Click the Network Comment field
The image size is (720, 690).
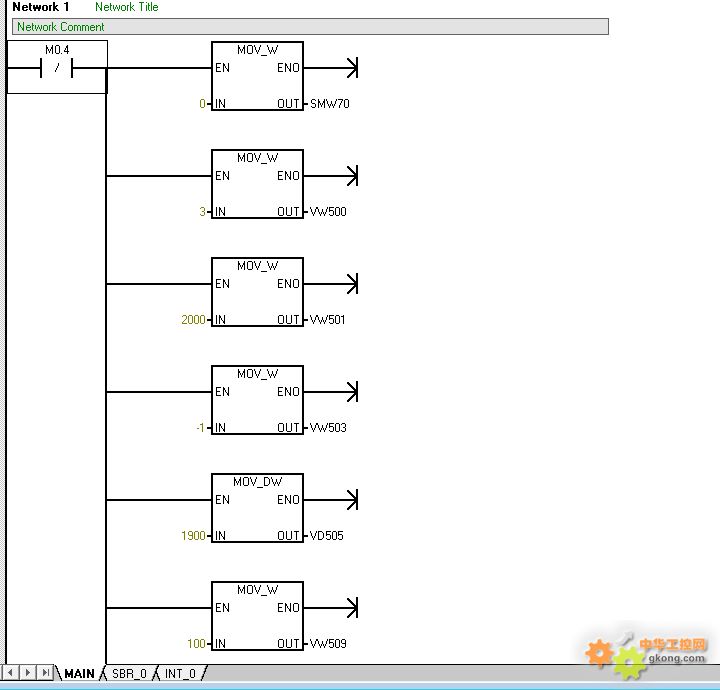[310, 27]
